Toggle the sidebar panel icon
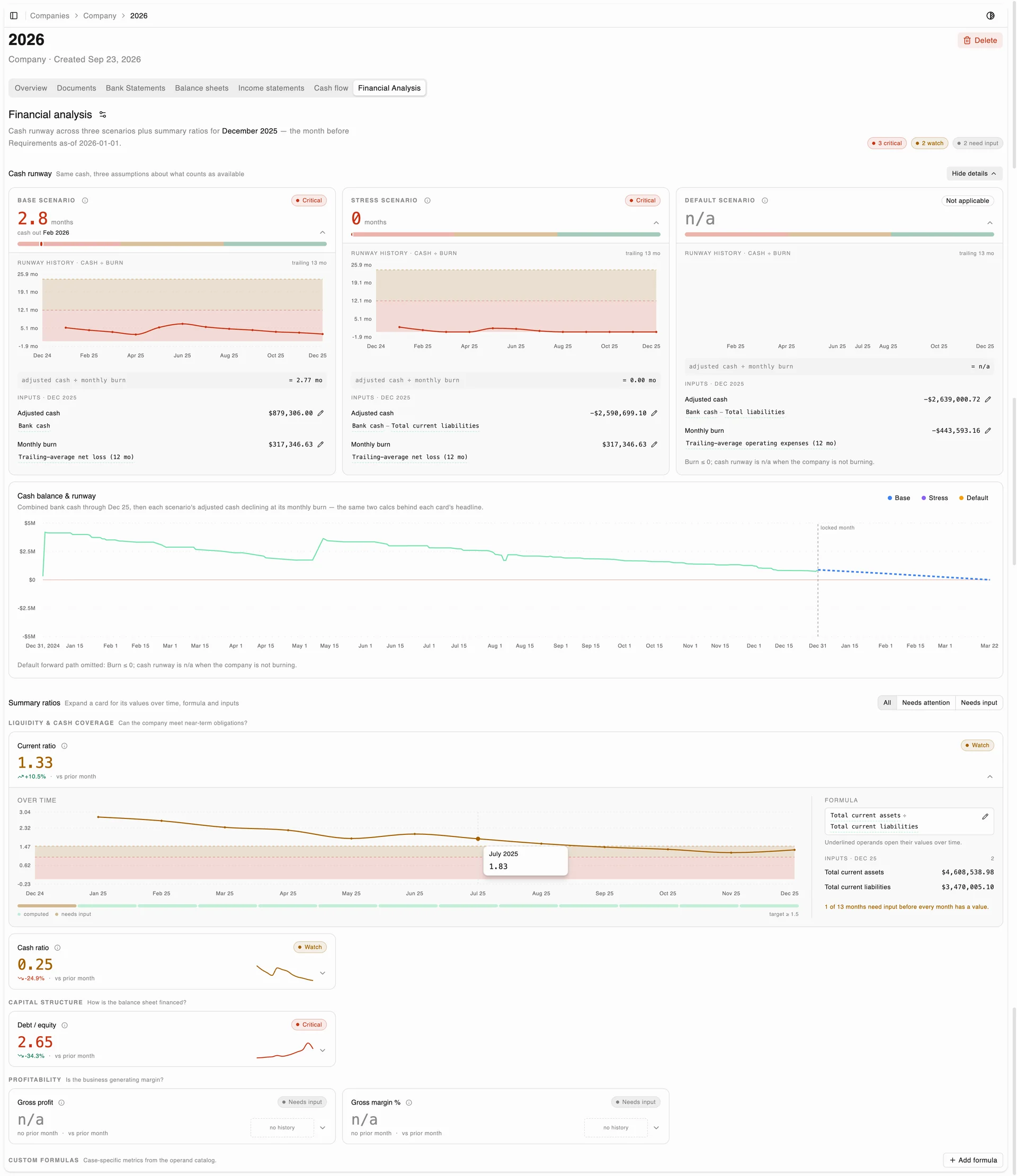The image size is (1017, 1176). [x=14, y=16]
